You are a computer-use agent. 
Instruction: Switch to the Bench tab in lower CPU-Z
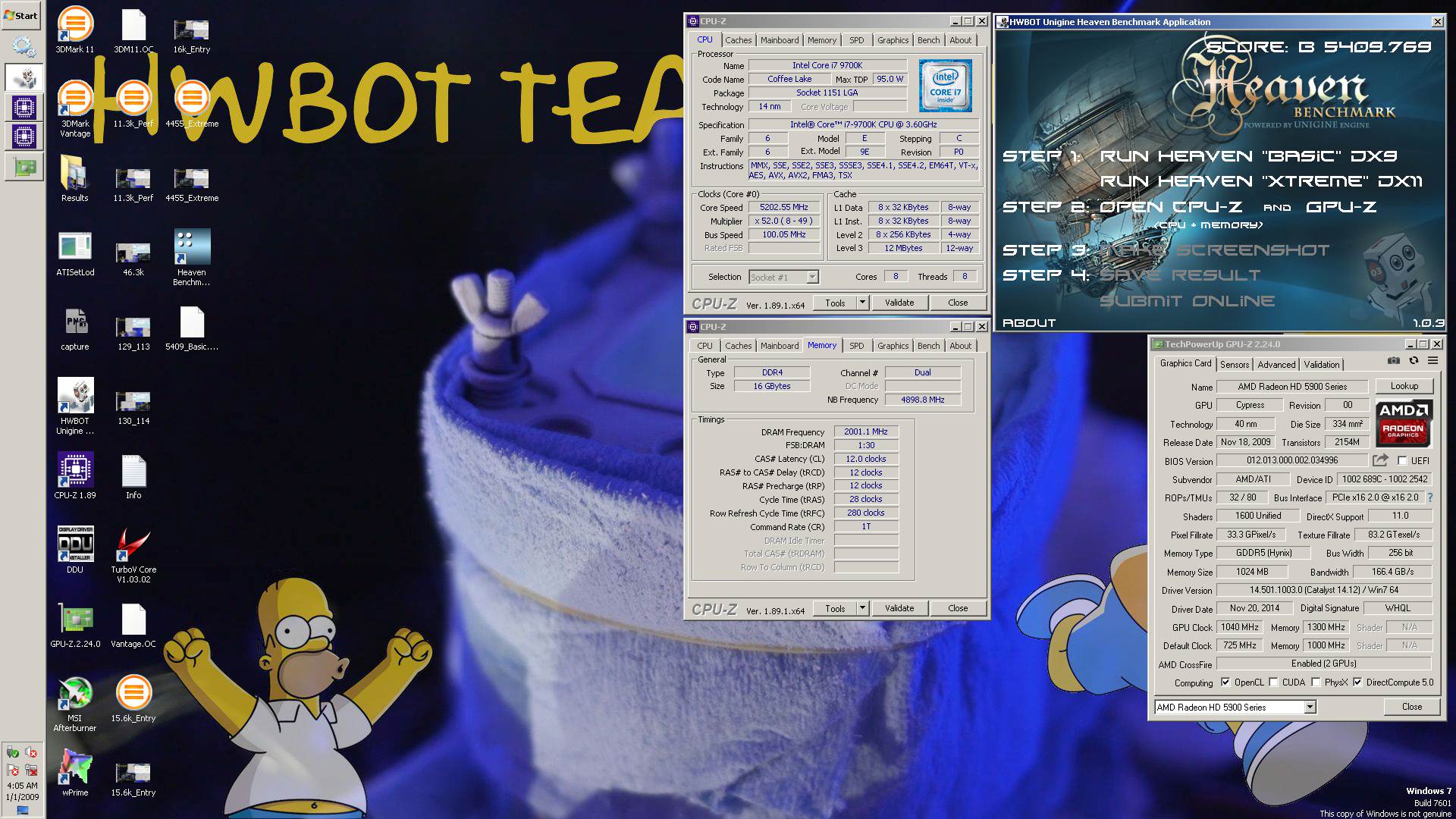(x=928, y=346)
